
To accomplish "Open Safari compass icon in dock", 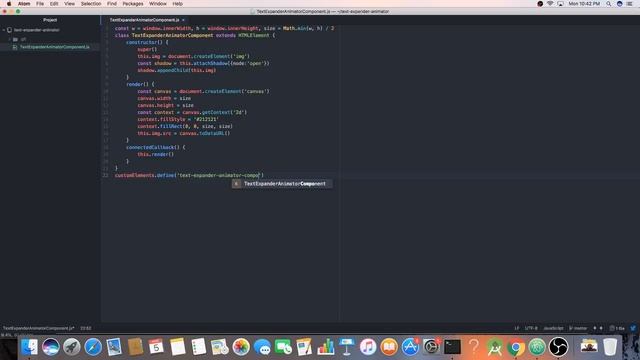I will (93, 347).
